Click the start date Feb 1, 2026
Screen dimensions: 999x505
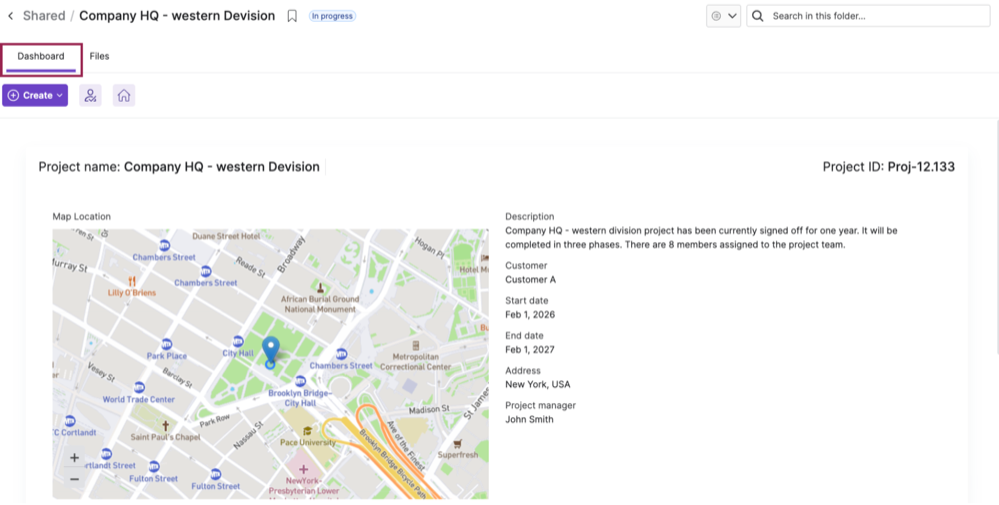[530, 315]
